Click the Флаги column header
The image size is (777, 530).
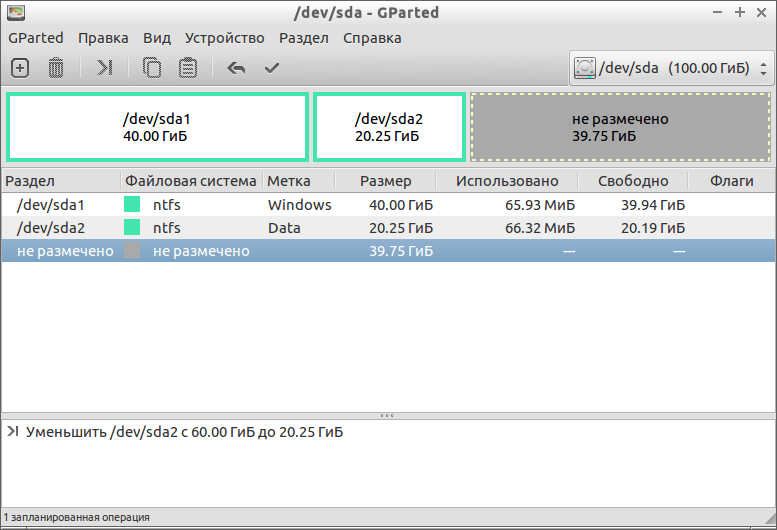click(731, 181)
